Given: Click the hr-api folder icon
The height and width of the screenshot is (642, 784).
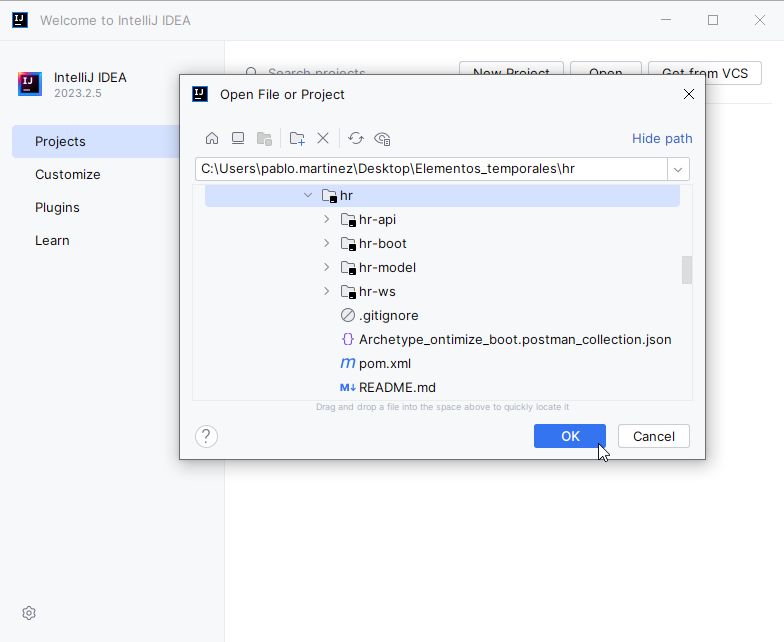Looking at the screenshot, I should (348, 220).
